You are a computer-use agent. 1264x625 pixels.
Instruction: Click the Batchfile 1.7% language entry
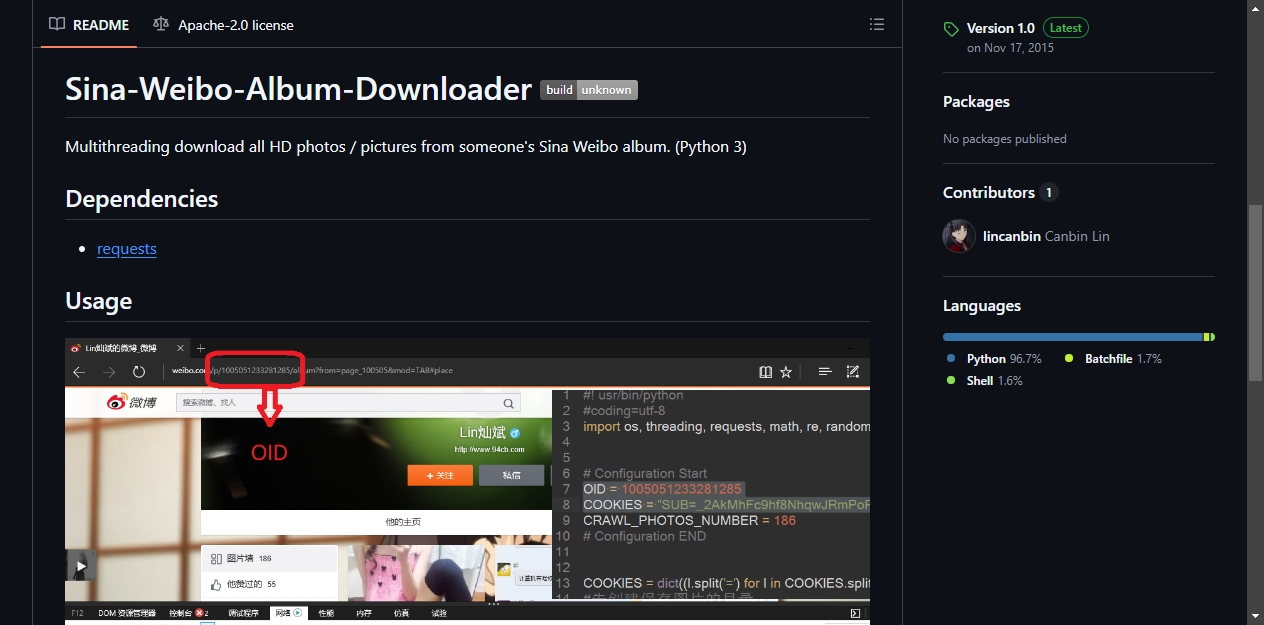(x=1113, y=358)
